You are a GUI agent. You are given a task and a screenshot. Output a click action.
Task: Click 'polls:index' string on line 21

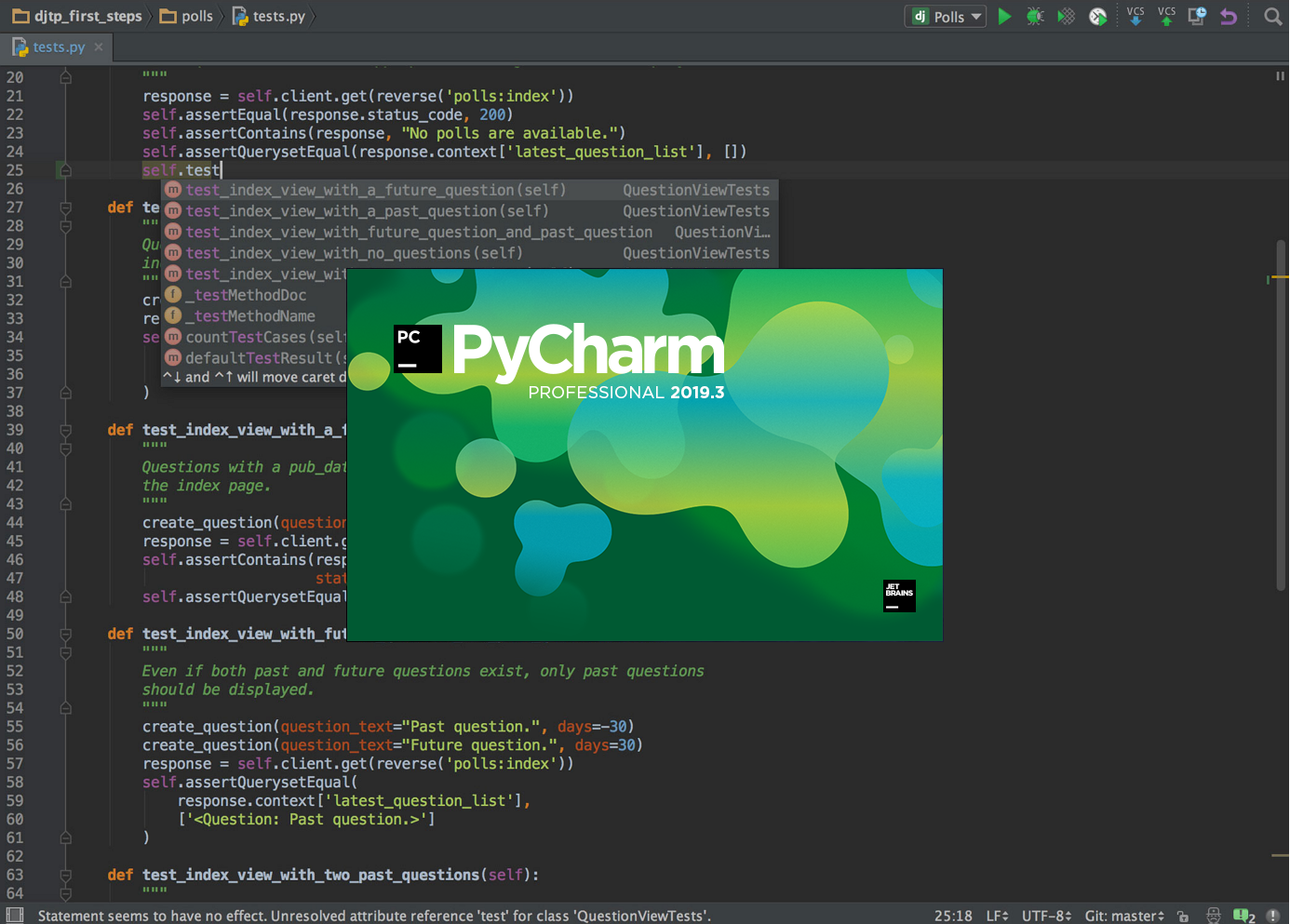tap(502, 96)
